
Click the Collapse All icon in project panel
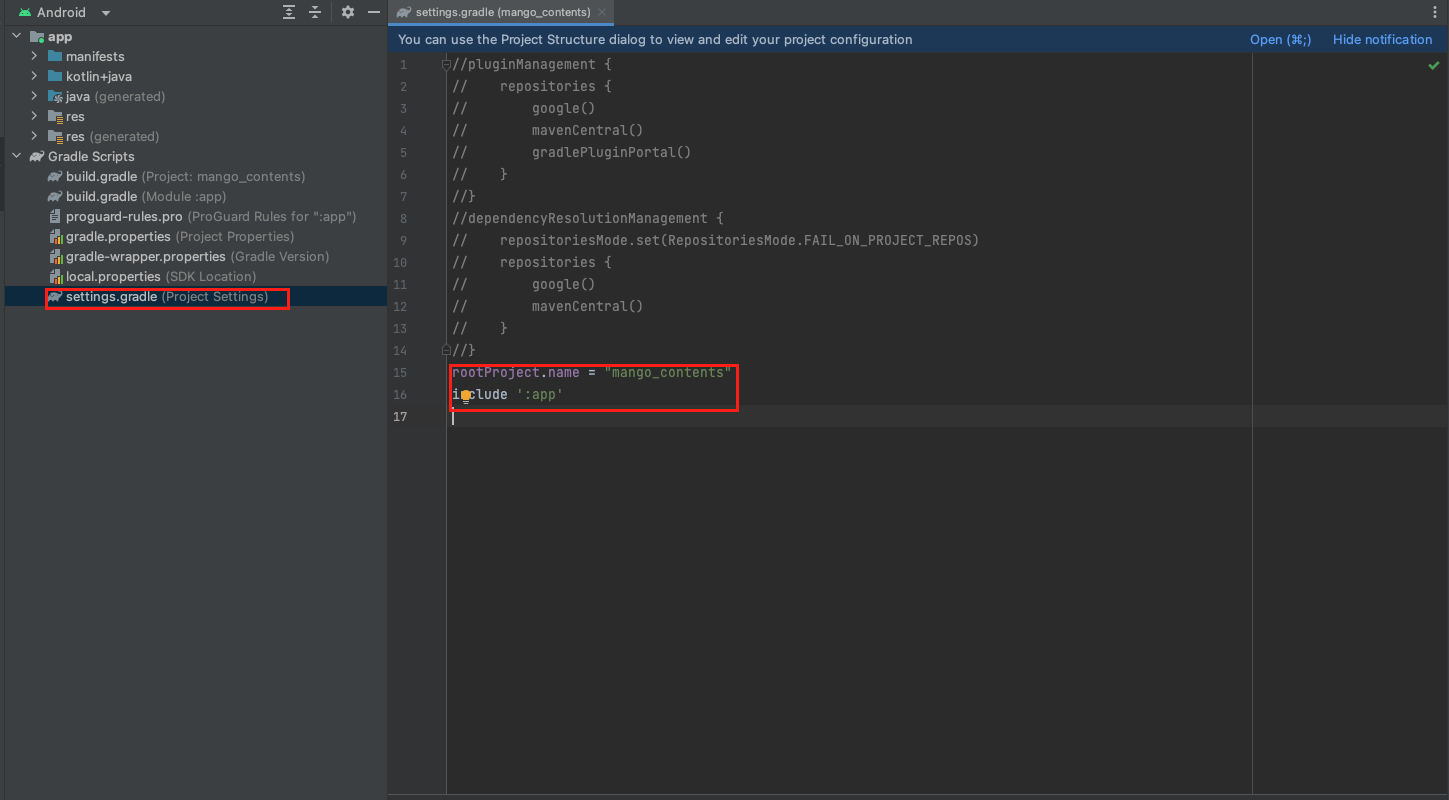click(x=315, y=12)
